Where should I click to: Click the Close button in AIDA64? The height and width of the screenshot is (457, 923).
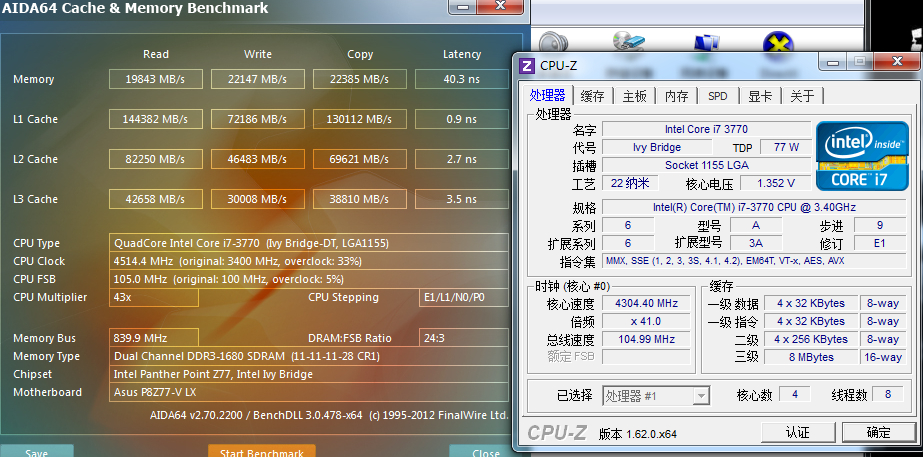click(x=486, y=452)
